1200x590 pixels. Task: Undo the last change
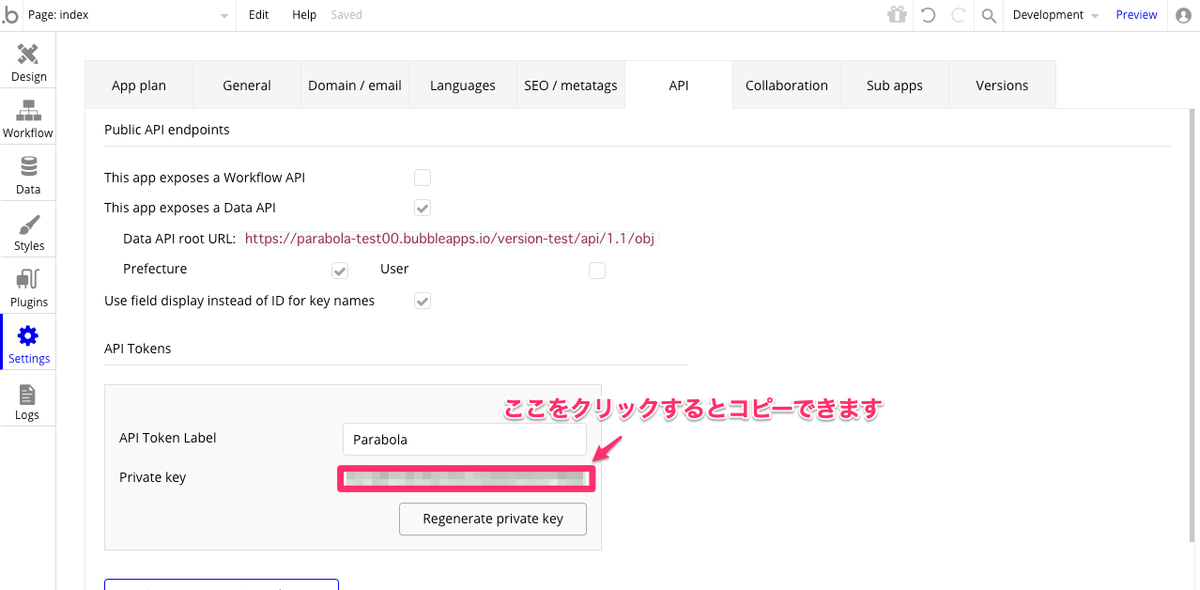coord(928,15)
